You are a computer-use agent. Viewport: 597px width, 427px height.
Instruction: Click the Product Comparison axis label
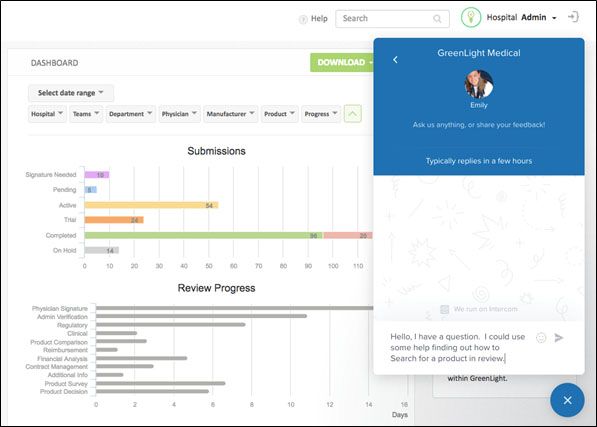[x=59, y=342]
